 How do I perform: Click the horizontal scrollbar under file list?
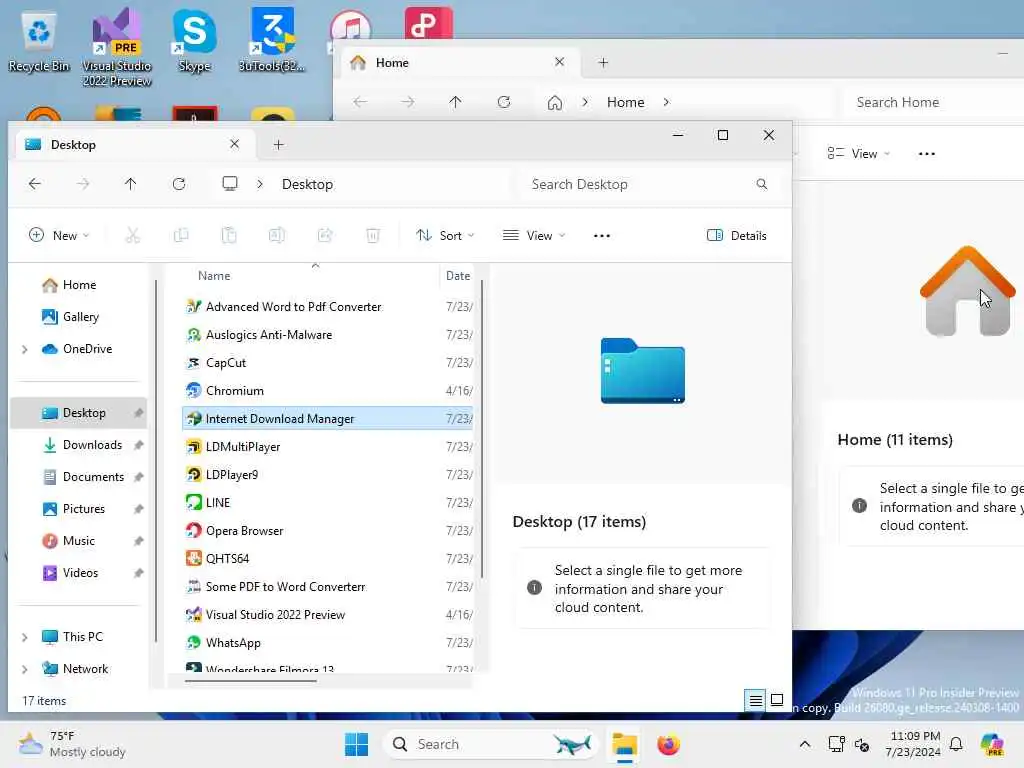[251, 680]
